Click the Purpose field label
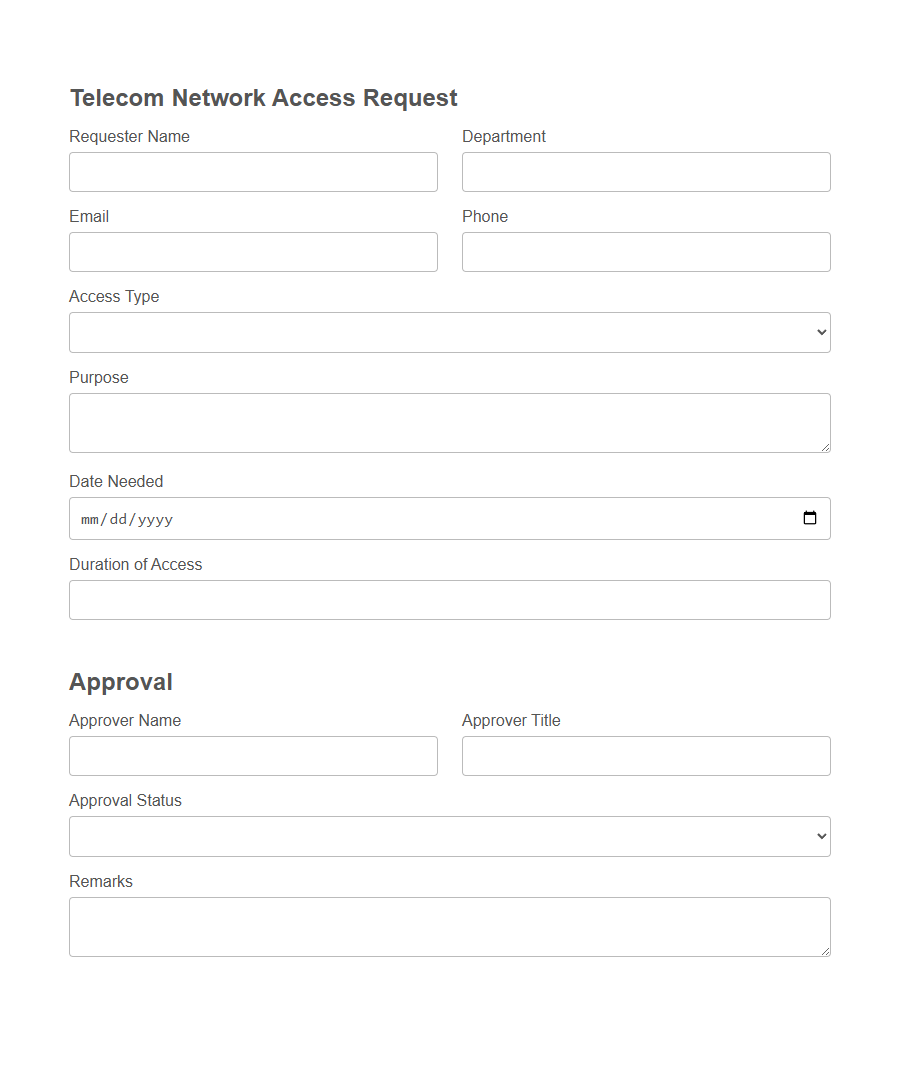The image size is (900, 1073). coord(98,377)
